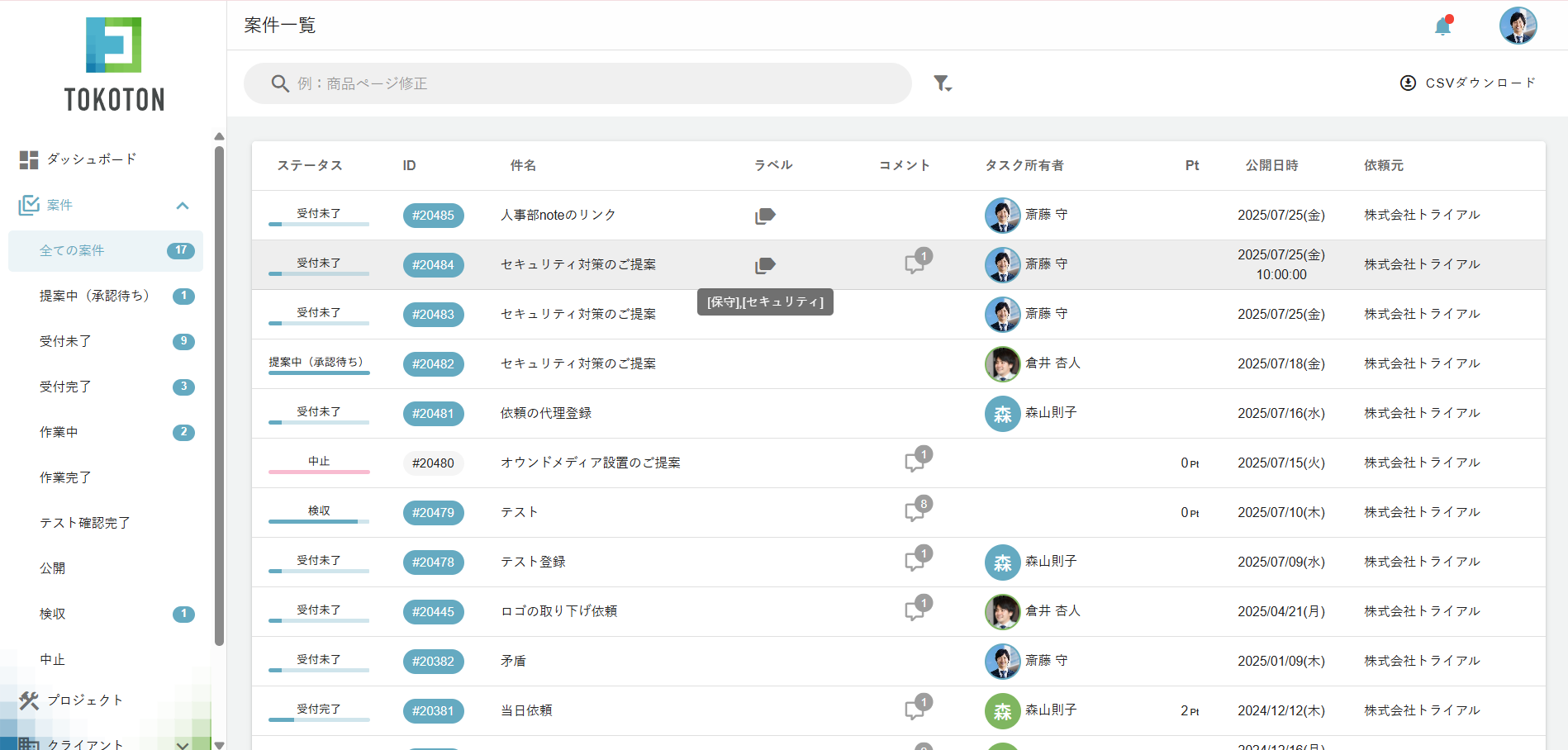The height and width of the screenshot is (750, 1568).
Task: Open the comment icon on 当日依頼 row
Action: [915, 709]
